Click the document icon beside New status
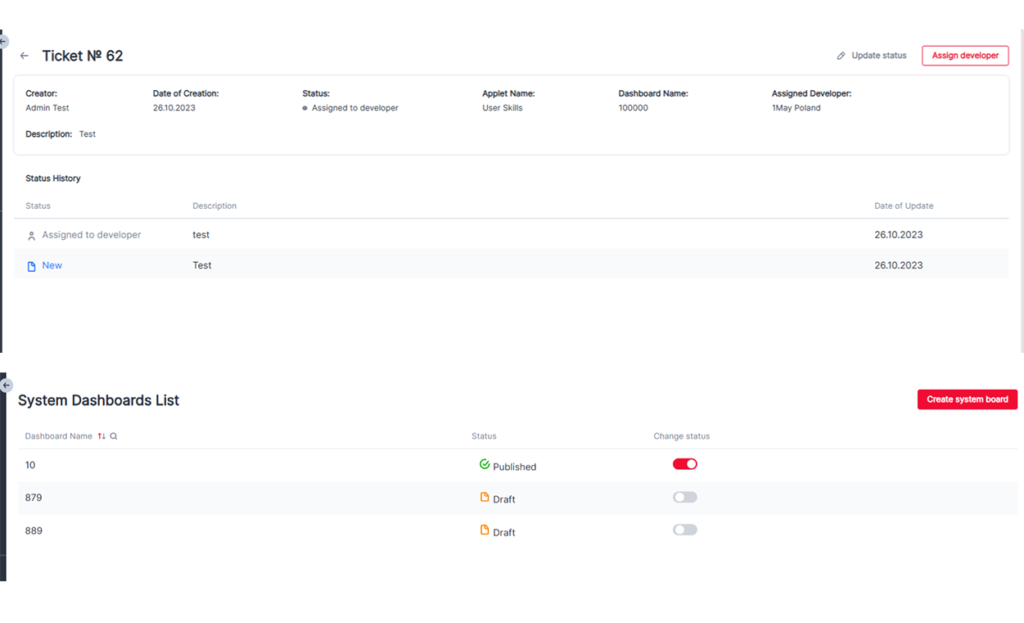 [31, 266]
